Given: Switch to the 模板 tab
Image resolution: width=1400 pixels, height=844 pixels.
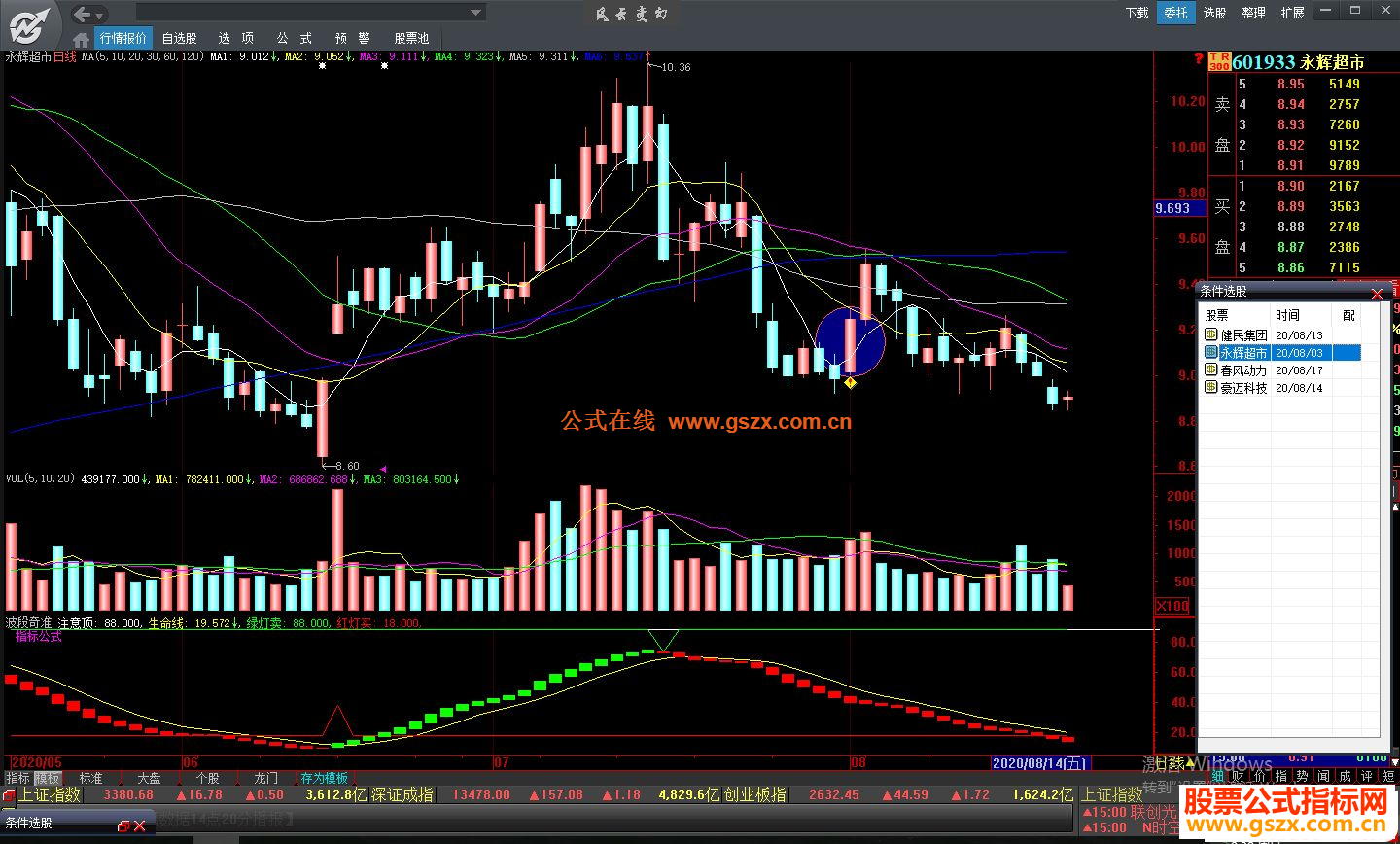Looking at the screenshot, I should [48, 779].
